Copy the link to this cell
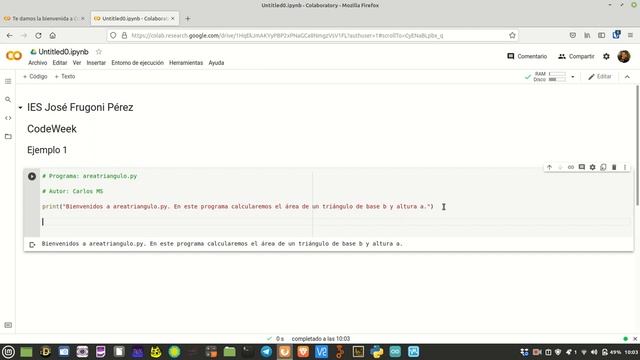Viewport: 640px width, 360px height. [x=571, y=167]
